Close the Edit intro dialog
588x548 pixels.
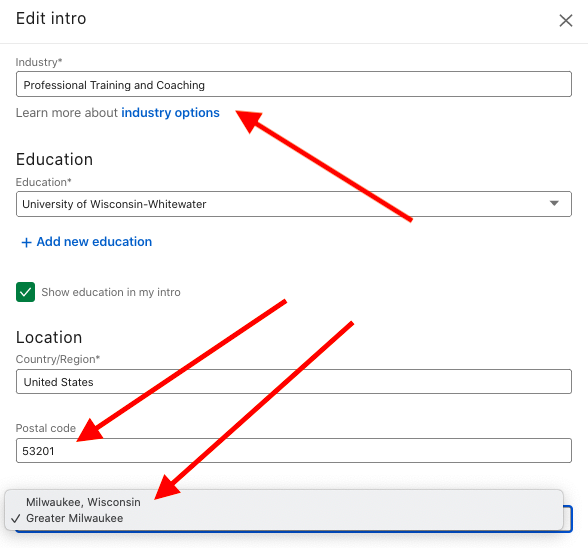click(x=566, y=20)
